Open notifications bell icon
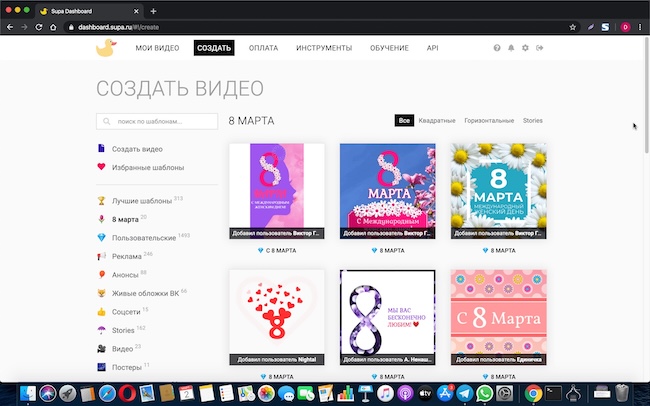This screenshot has height=406, width=650. pos(511,48)
